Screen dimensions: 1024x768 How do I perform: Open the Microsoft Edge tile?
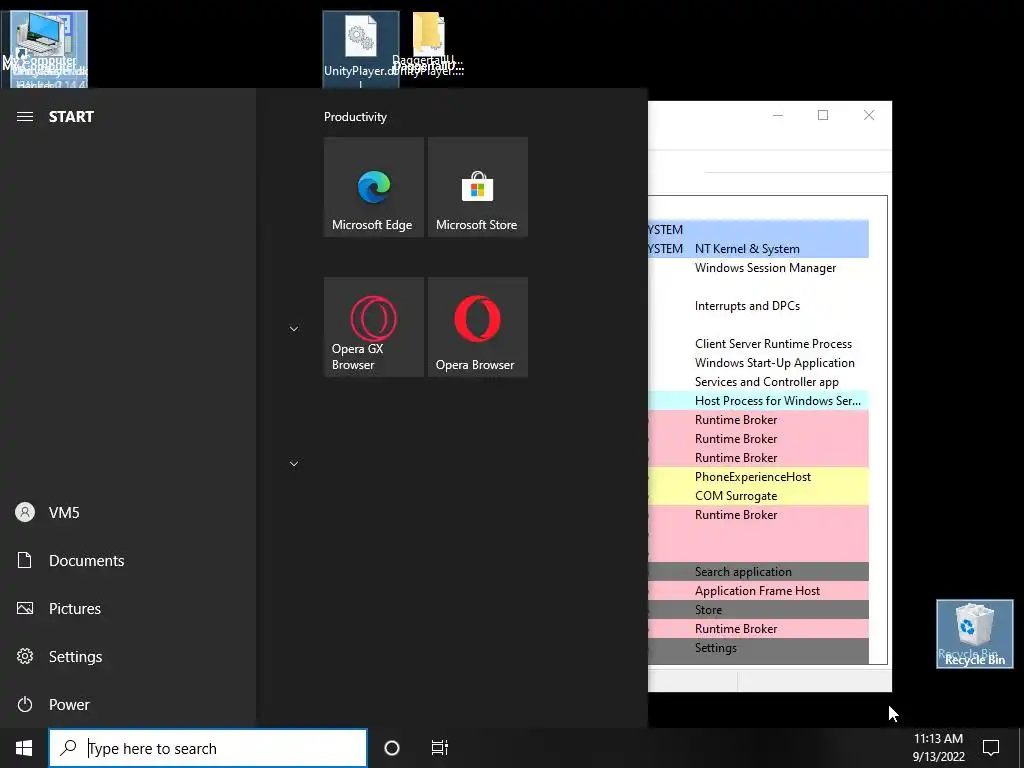[374, 187]
